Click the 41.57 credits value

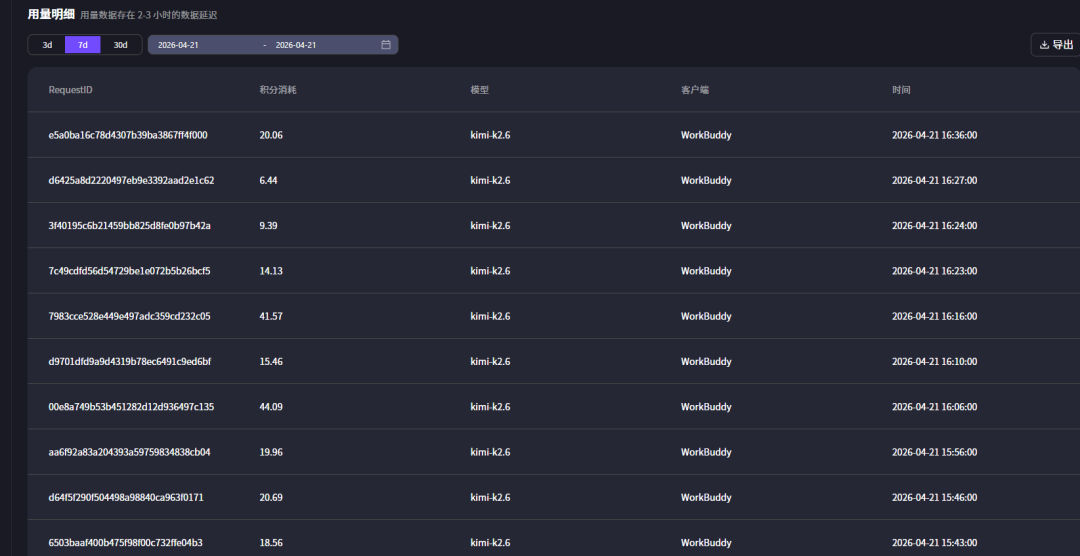point(271,316)
